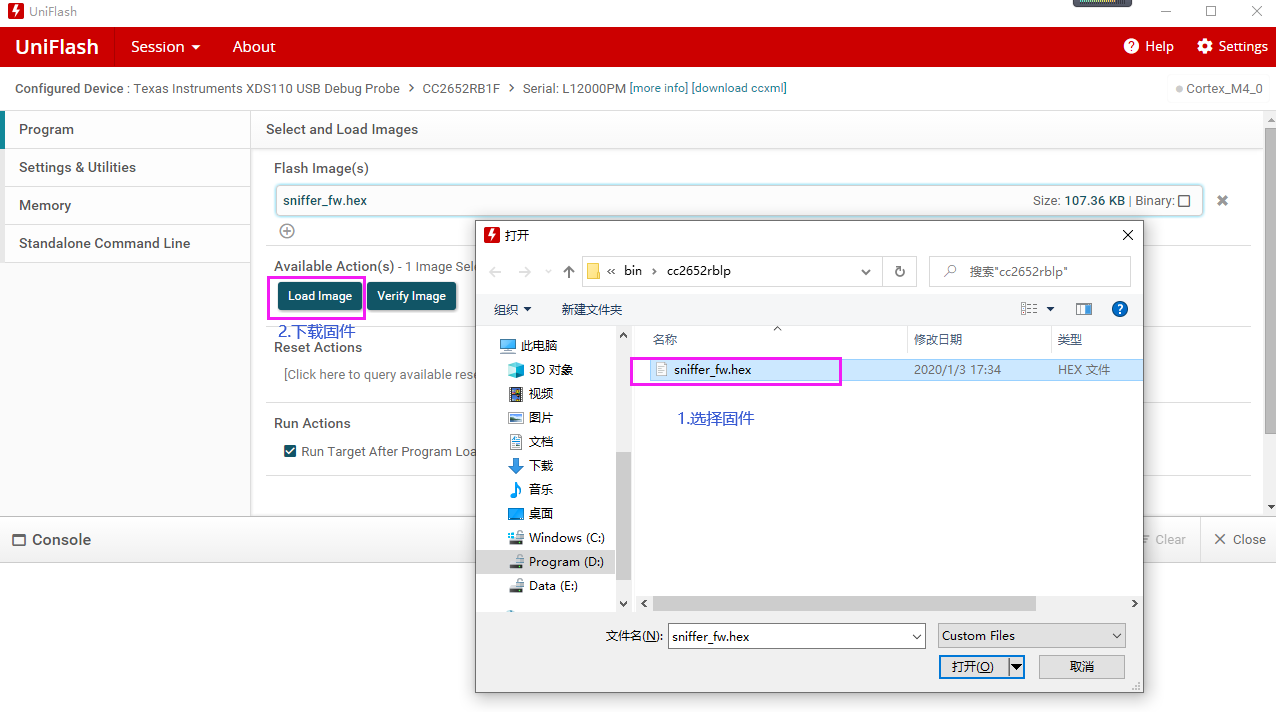Open Help in UniFlash header
Viewport: 1276px width, 712px height.
[1149, 47]
